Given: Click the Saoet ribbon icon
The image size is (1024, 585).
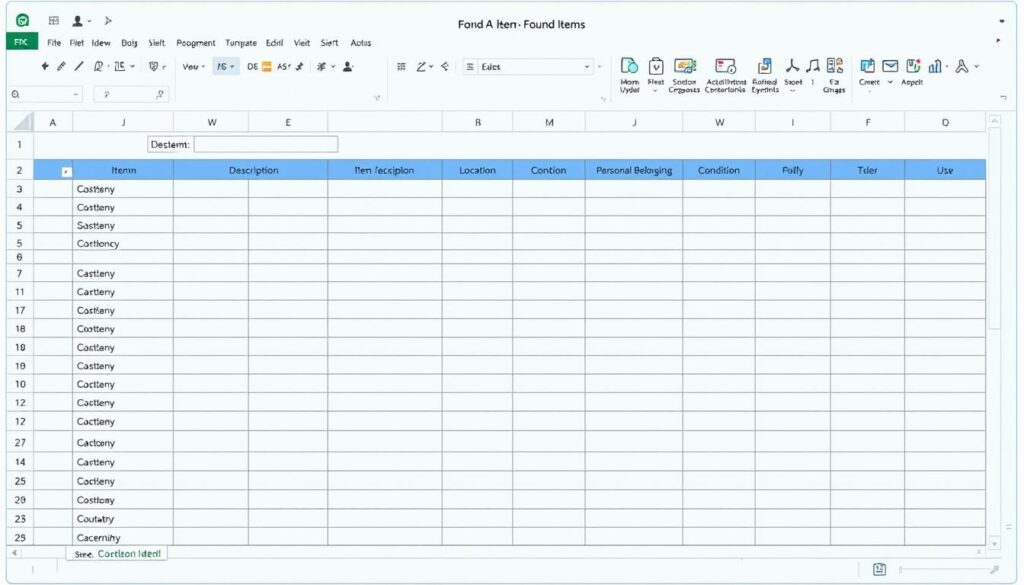Looking at the screenshot, I should 792,71.
